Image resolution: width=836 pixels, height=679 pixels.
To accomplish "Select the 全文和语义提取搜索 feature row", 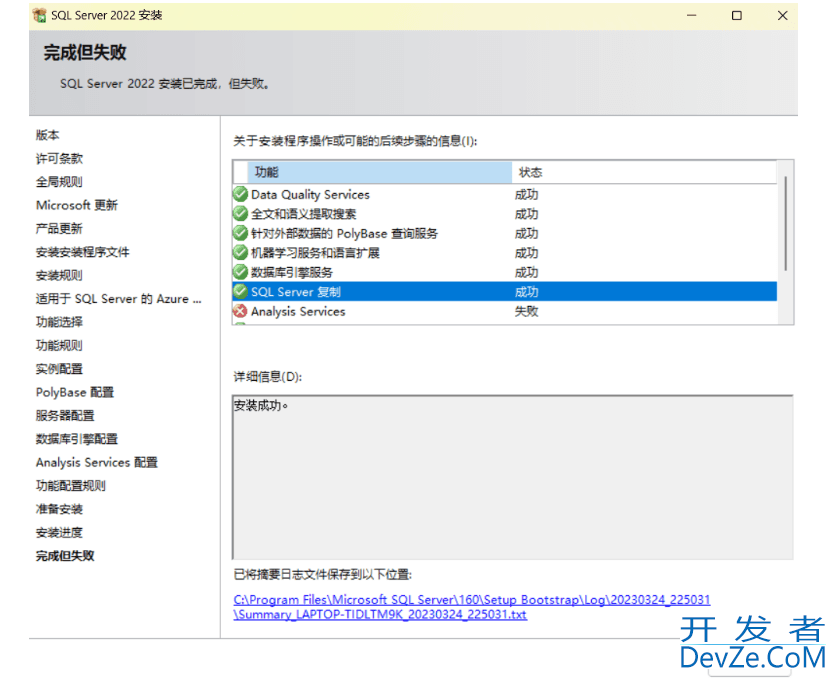I will pos(504,214).
